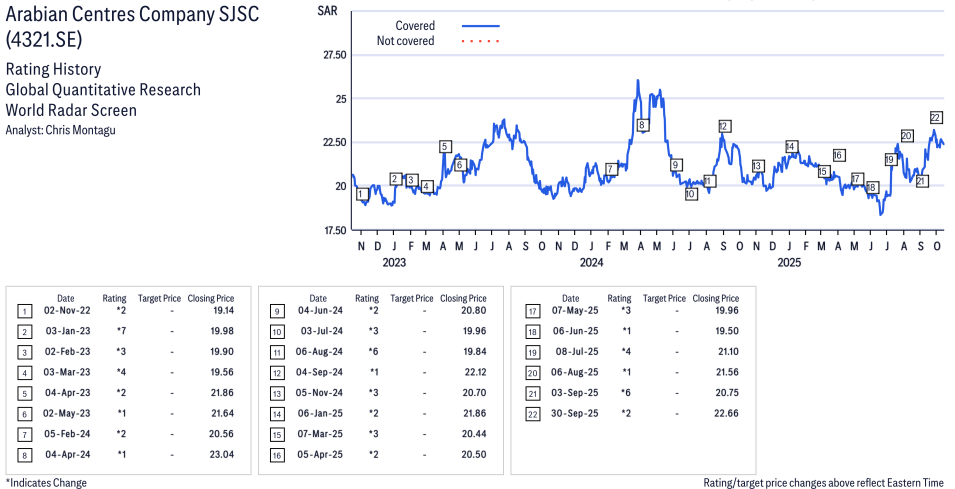The width and height of the screenshot is (955, 489).
Task: Click chart marker 14 on the price line
Action: 791,147
